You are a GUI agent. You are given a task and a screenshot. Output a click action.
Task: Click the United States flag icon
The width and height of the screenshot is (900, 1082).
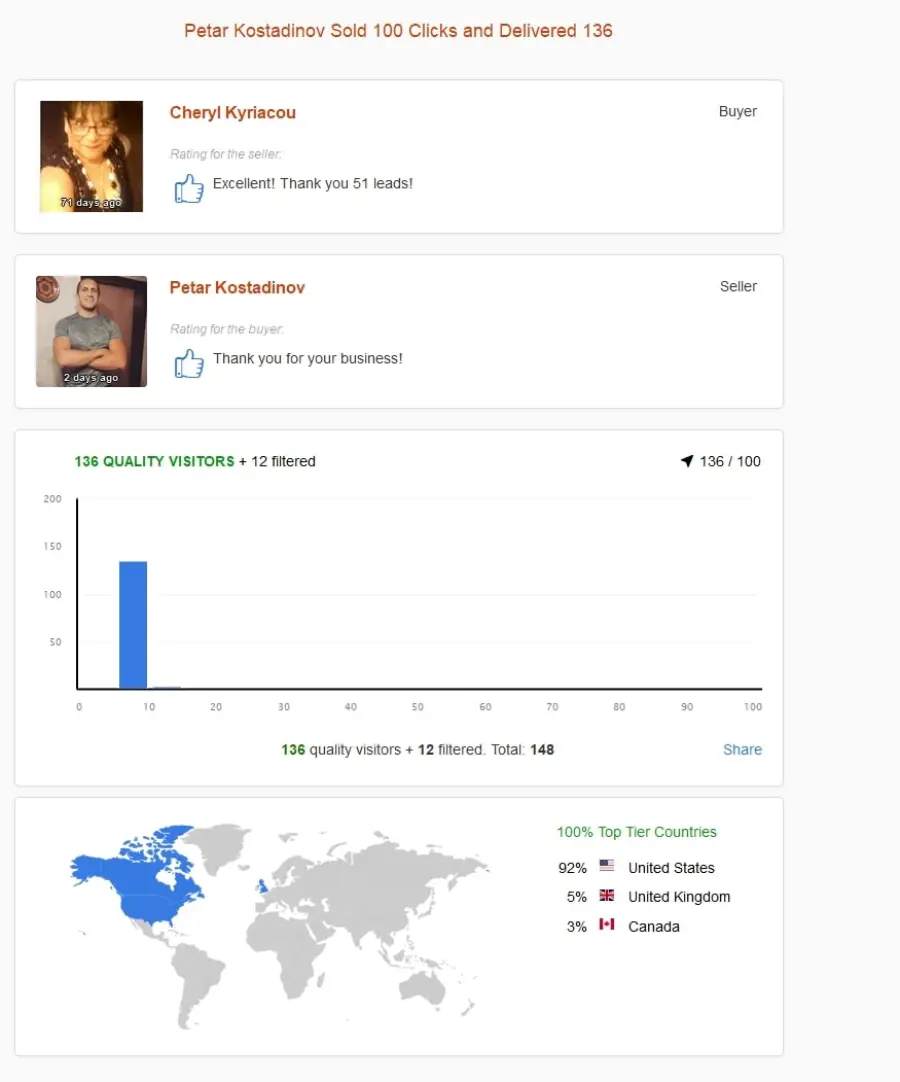point(607,865)
